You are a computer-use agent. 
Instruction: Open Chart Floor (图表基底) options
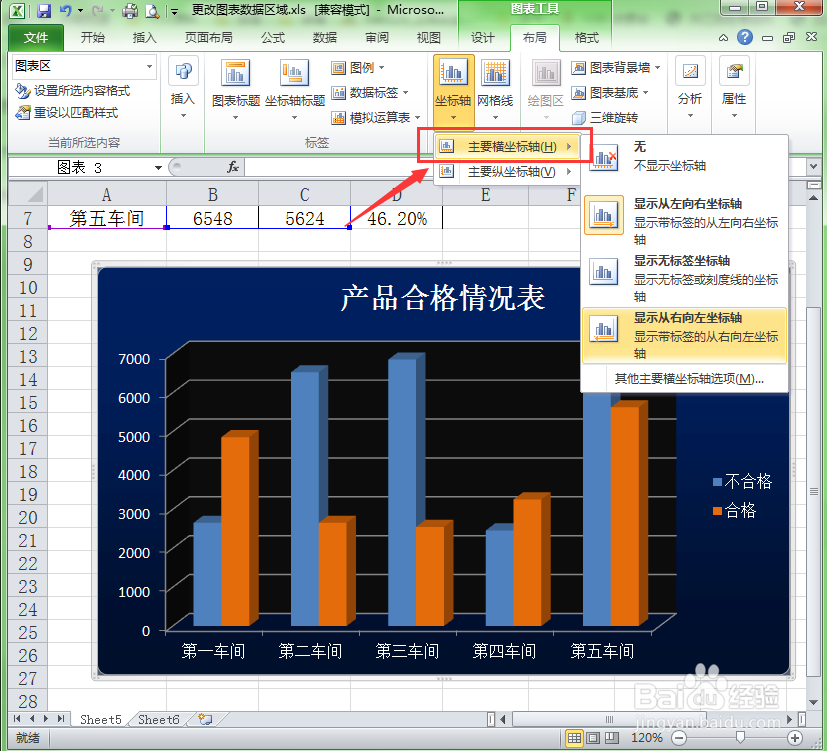tap(610, 93)
